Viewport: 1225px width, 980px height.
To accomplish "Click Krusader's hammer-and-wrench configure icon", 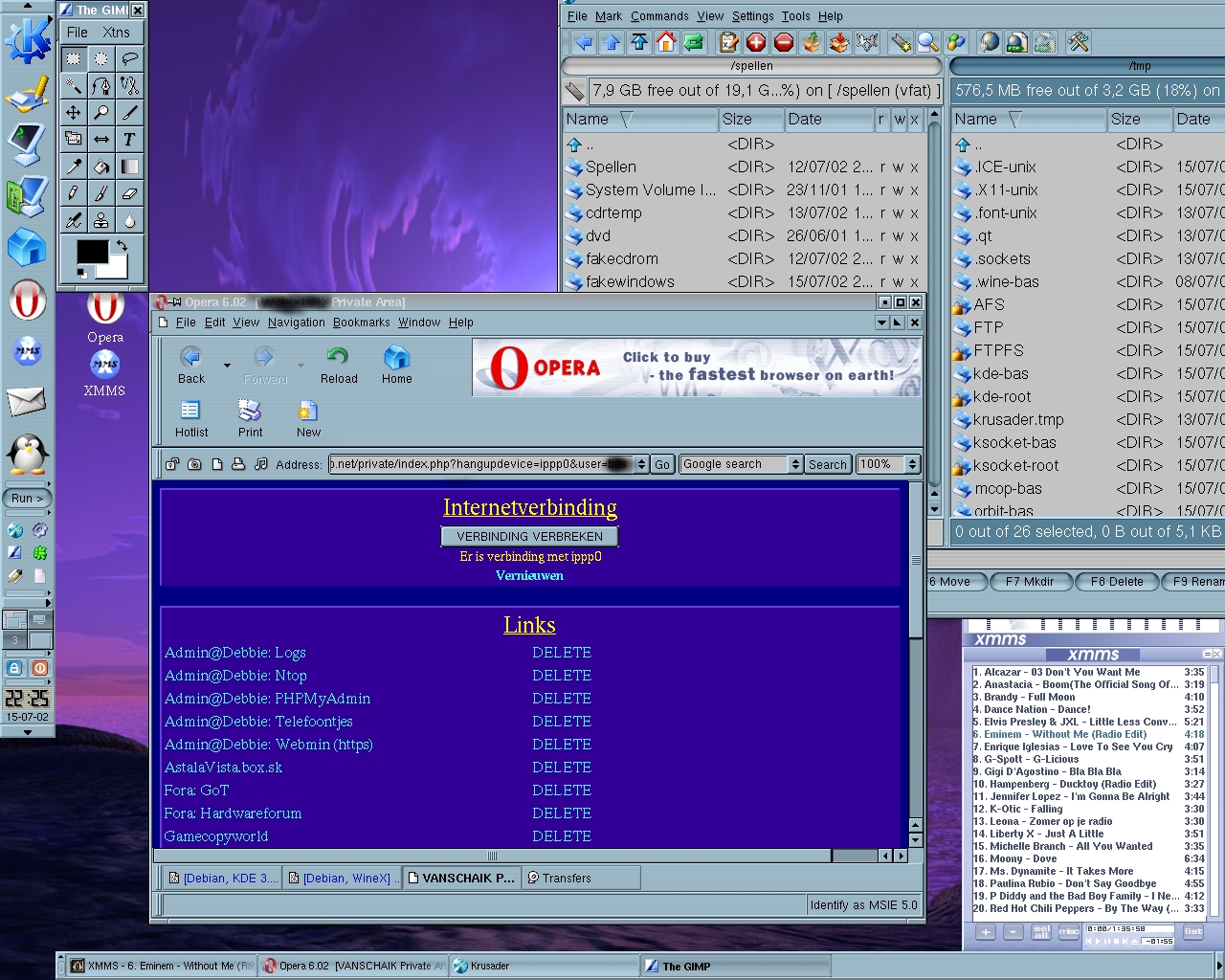I will point(1079,42).
